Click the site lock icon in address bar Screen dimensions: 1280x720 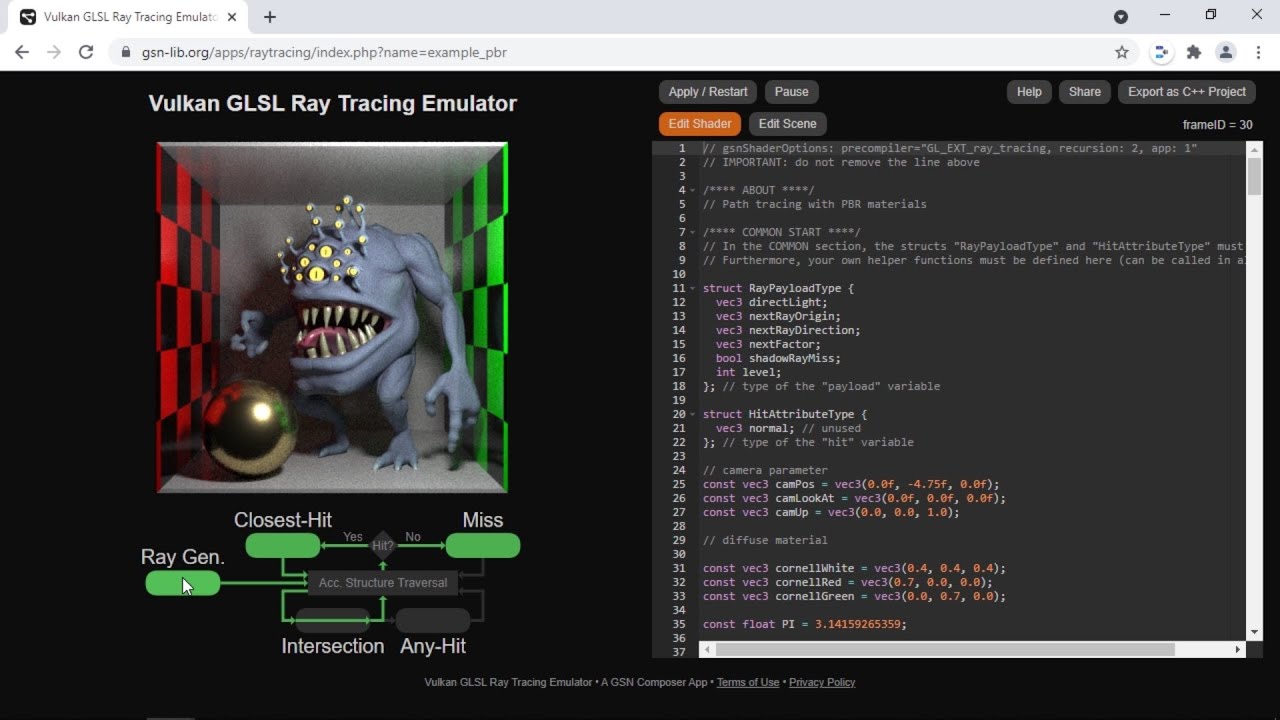(x=126, y=52)
